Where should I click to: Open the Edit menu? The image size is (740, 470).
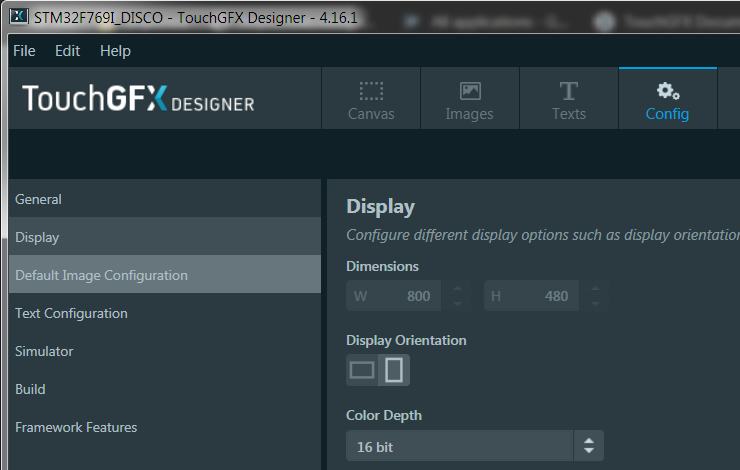point(67,50)
